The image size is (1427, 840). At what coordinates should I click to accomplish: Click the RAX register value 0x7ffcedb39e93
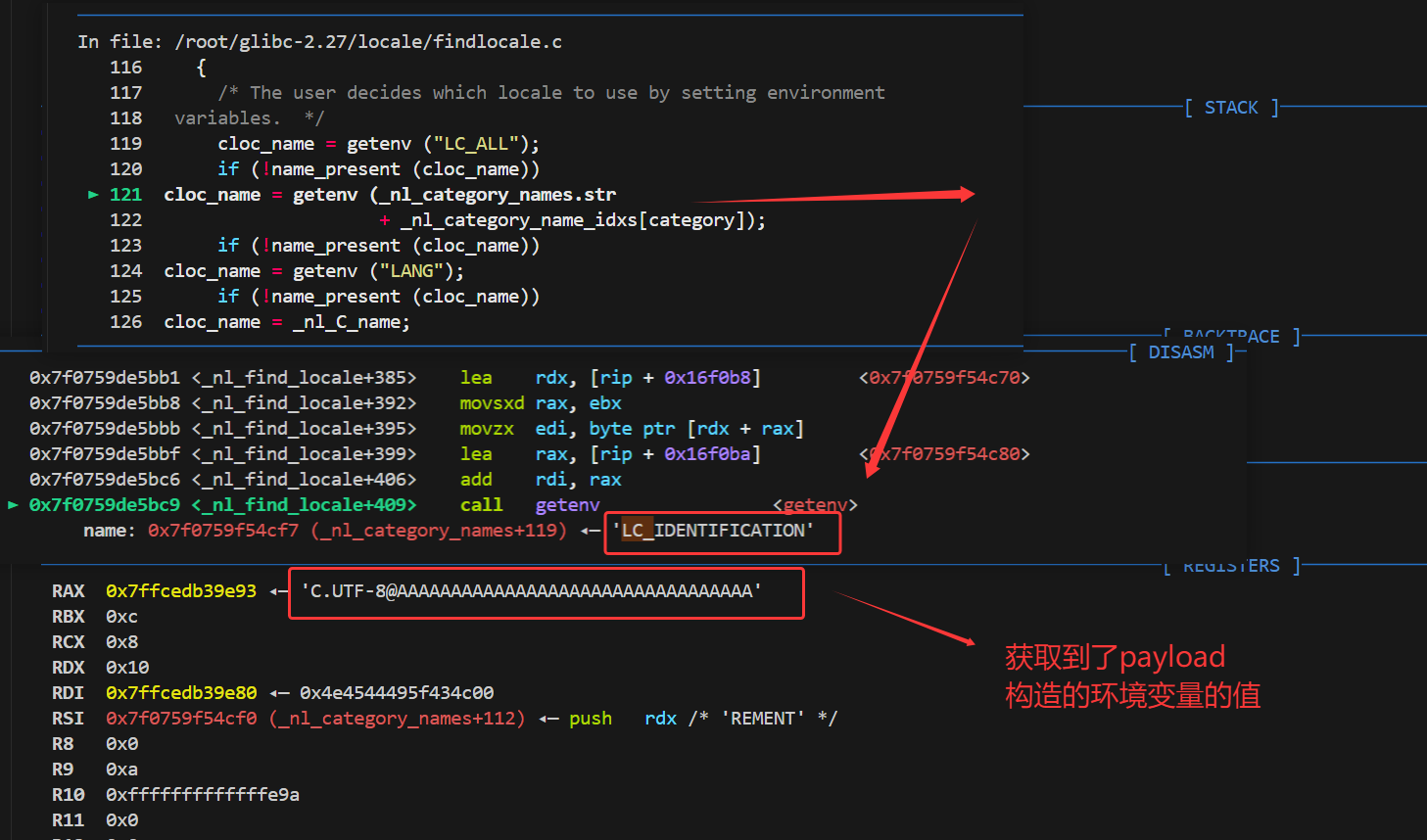[181, 591]
